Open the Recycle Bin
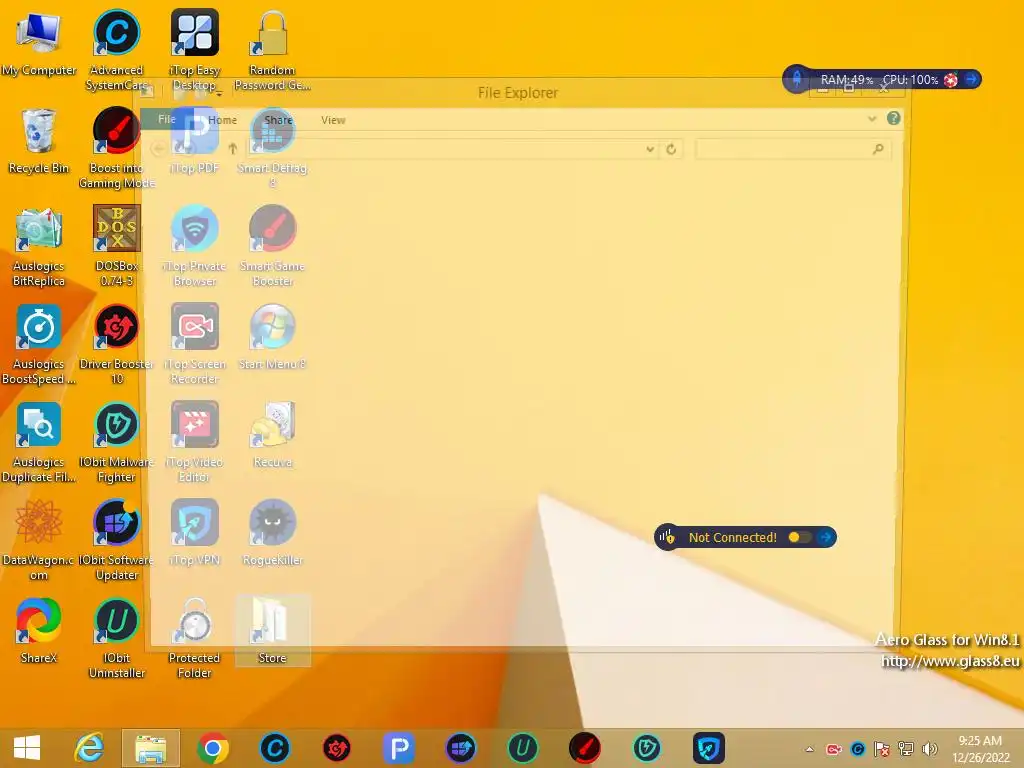Screen dimensions: 1024x768 39,142
